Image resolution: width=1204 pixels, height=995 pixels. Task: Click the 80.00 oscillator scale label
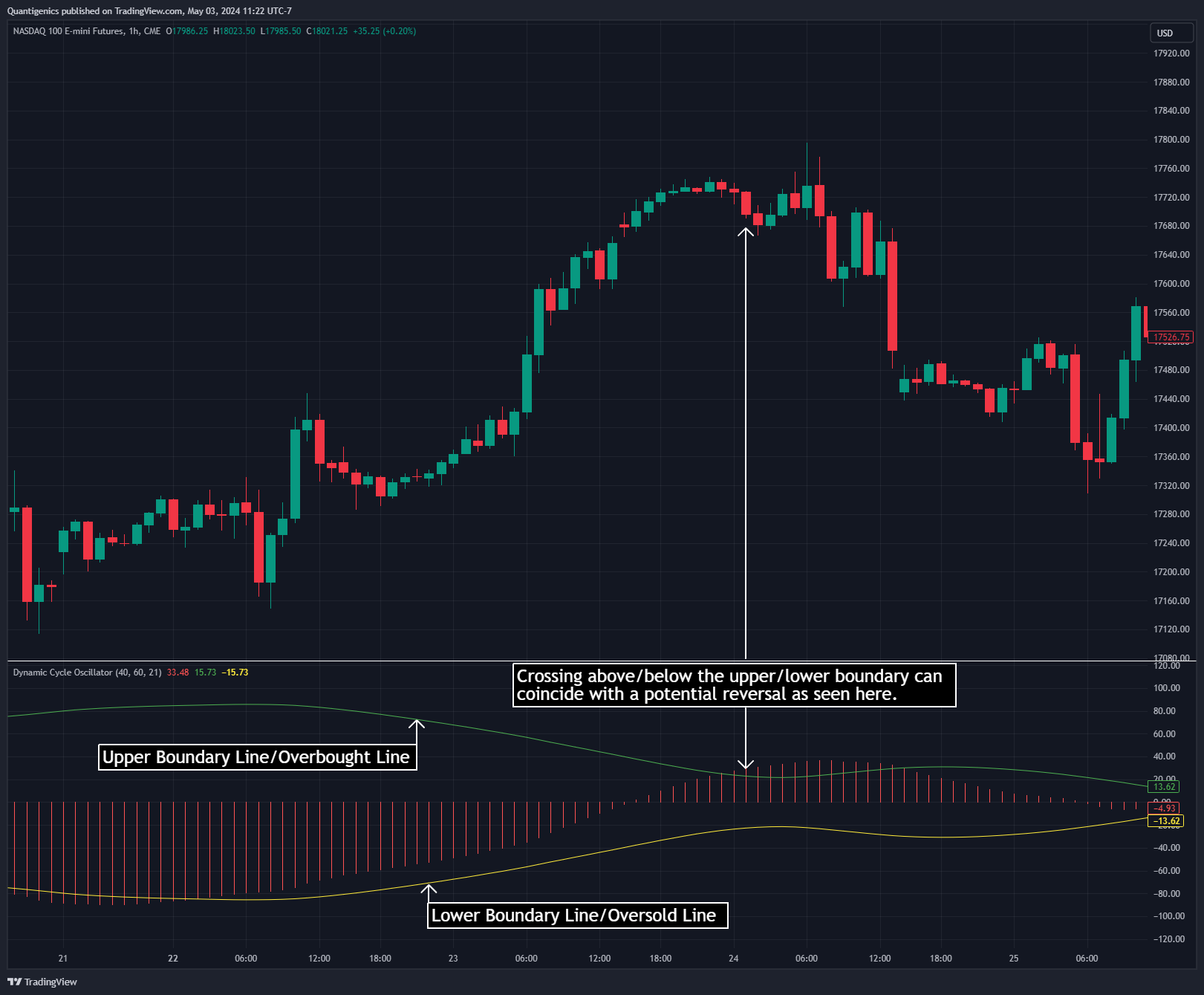(x=1164, y=711)
